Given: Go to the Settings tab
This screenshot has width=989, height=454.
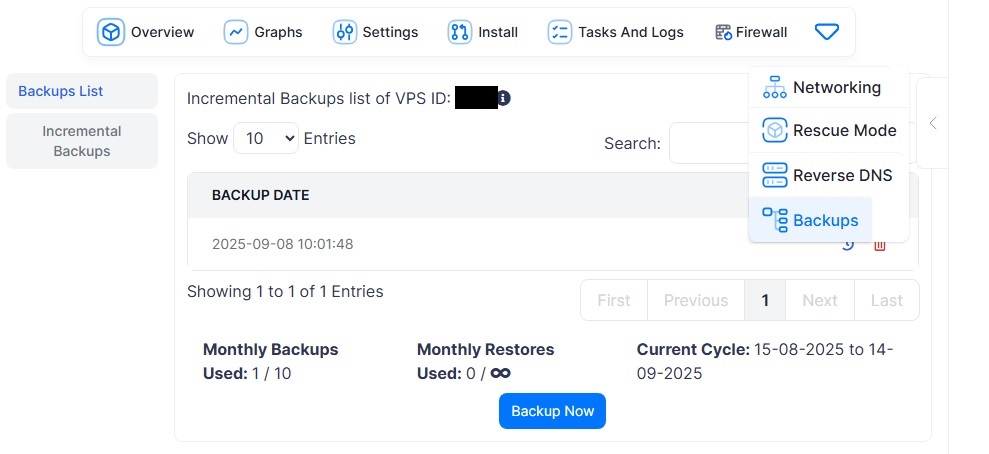Looking at the screenshot, I should (375, 32).
